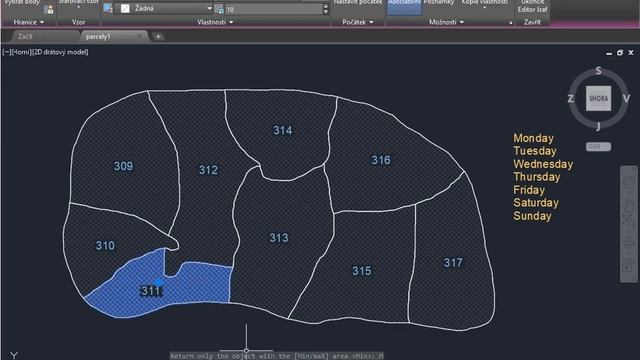The image size is (640, 360).
Task: Toggle the Poznámky annotative option
Action: click(439, 2)
